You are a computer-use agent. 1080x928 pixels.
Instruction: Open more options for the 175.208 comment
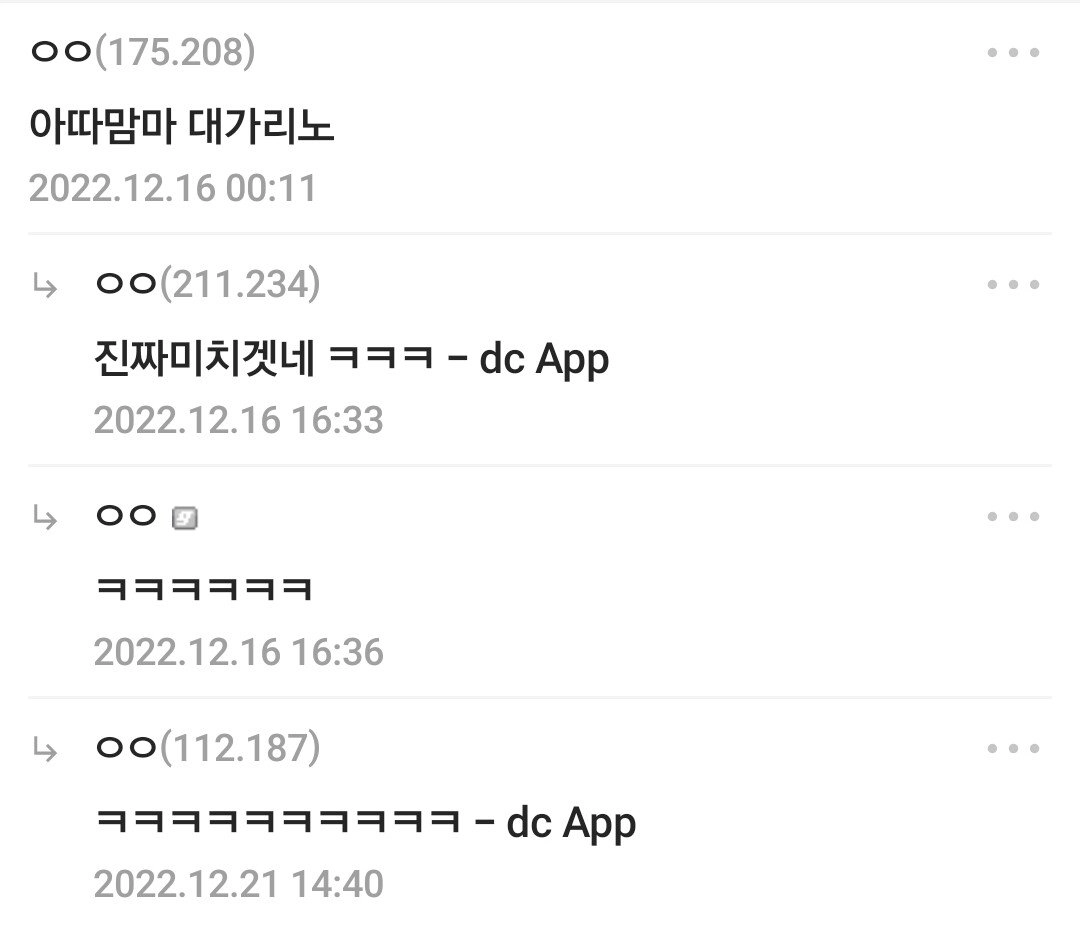click(x=1013, y=52)
